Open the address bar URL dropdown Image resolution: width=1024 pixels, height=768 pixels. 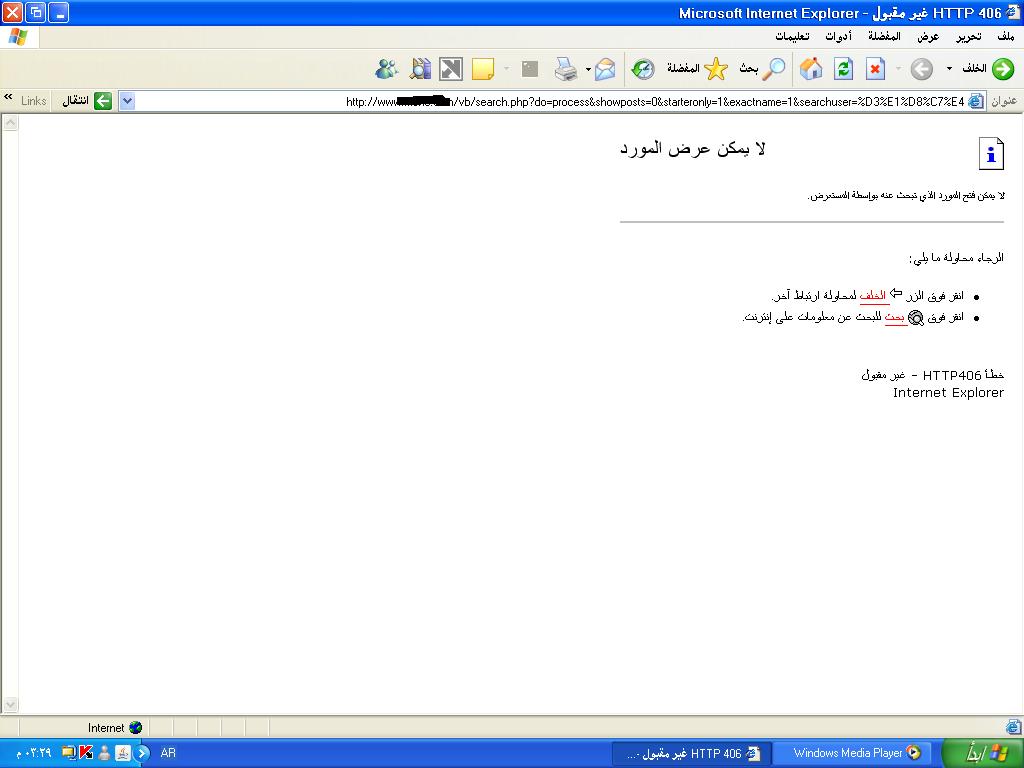[127, 101]
